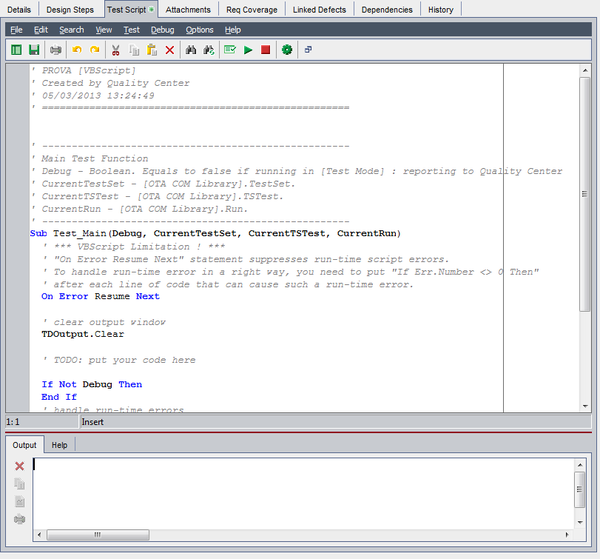Click output pane scroll-up arrow

(x=580, y=465)
